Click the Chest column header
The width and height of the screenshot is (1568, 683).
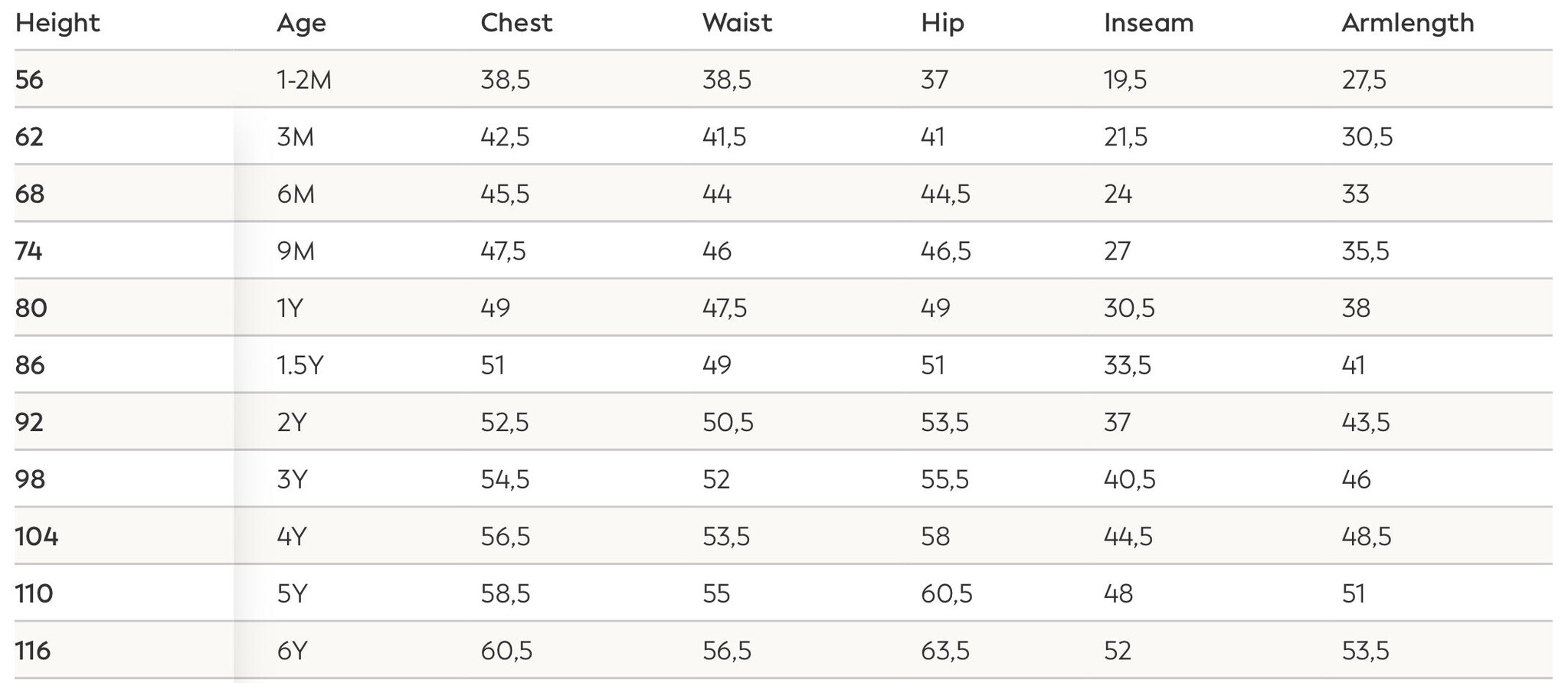click(x=516, y=23)
